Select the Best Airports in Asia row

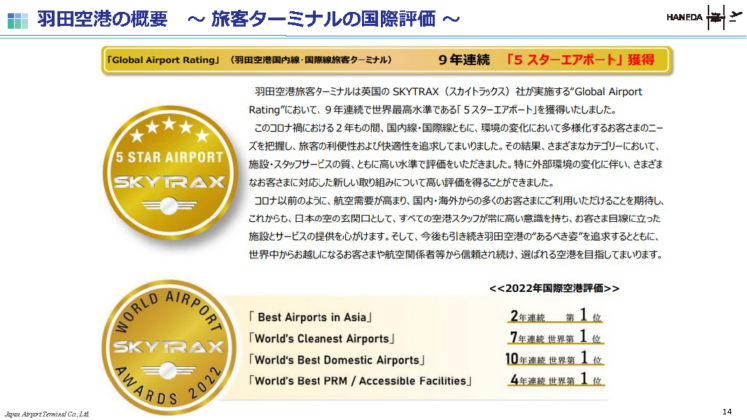point(310,317)
